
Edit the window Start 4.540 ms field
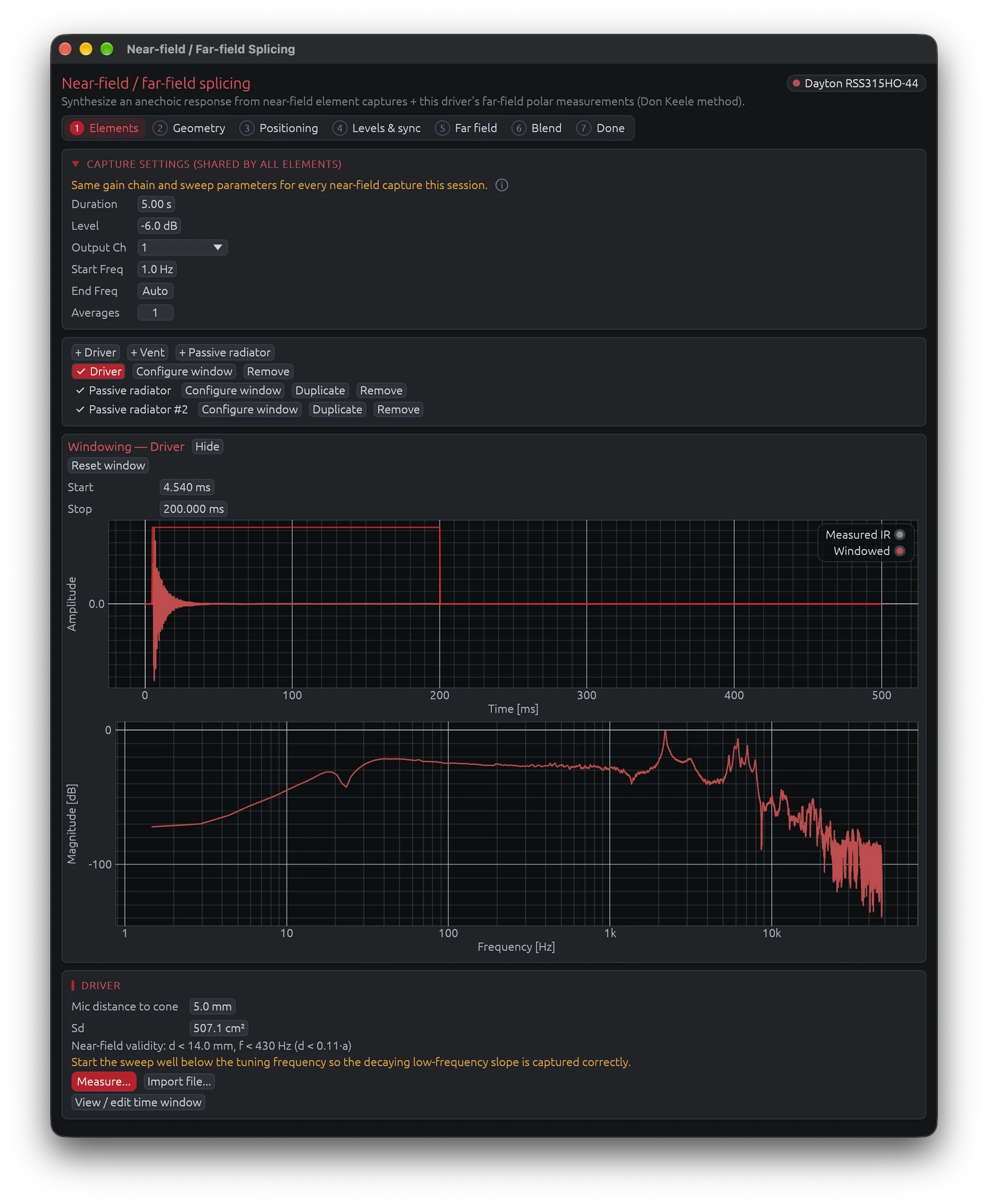(186, 487)
